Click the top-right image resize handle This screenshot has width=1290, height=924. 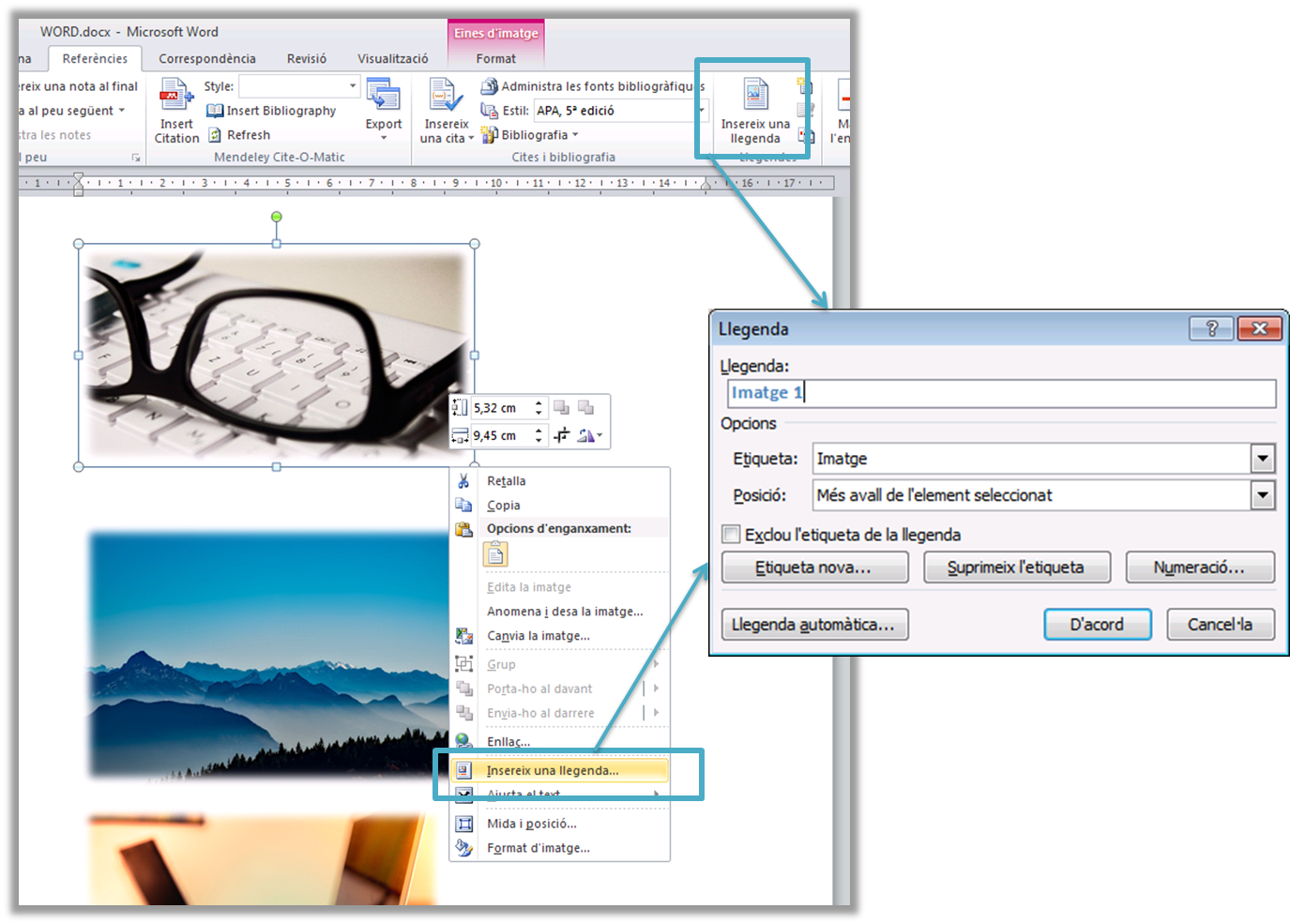tap(474, 244)
